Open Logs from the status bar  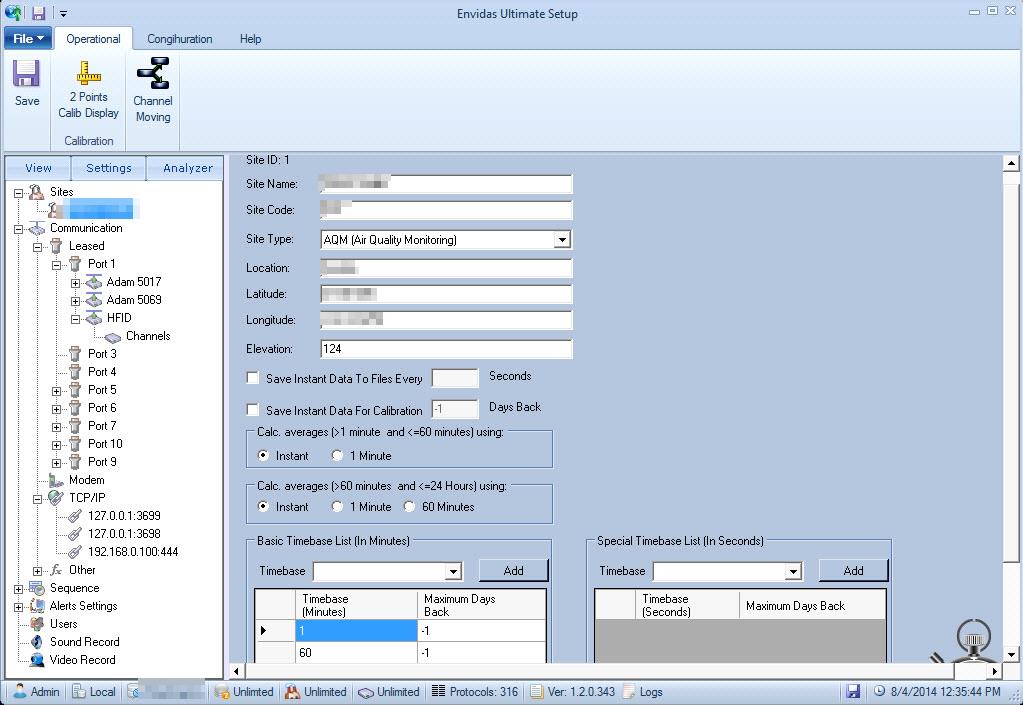(x=642, y=692)
